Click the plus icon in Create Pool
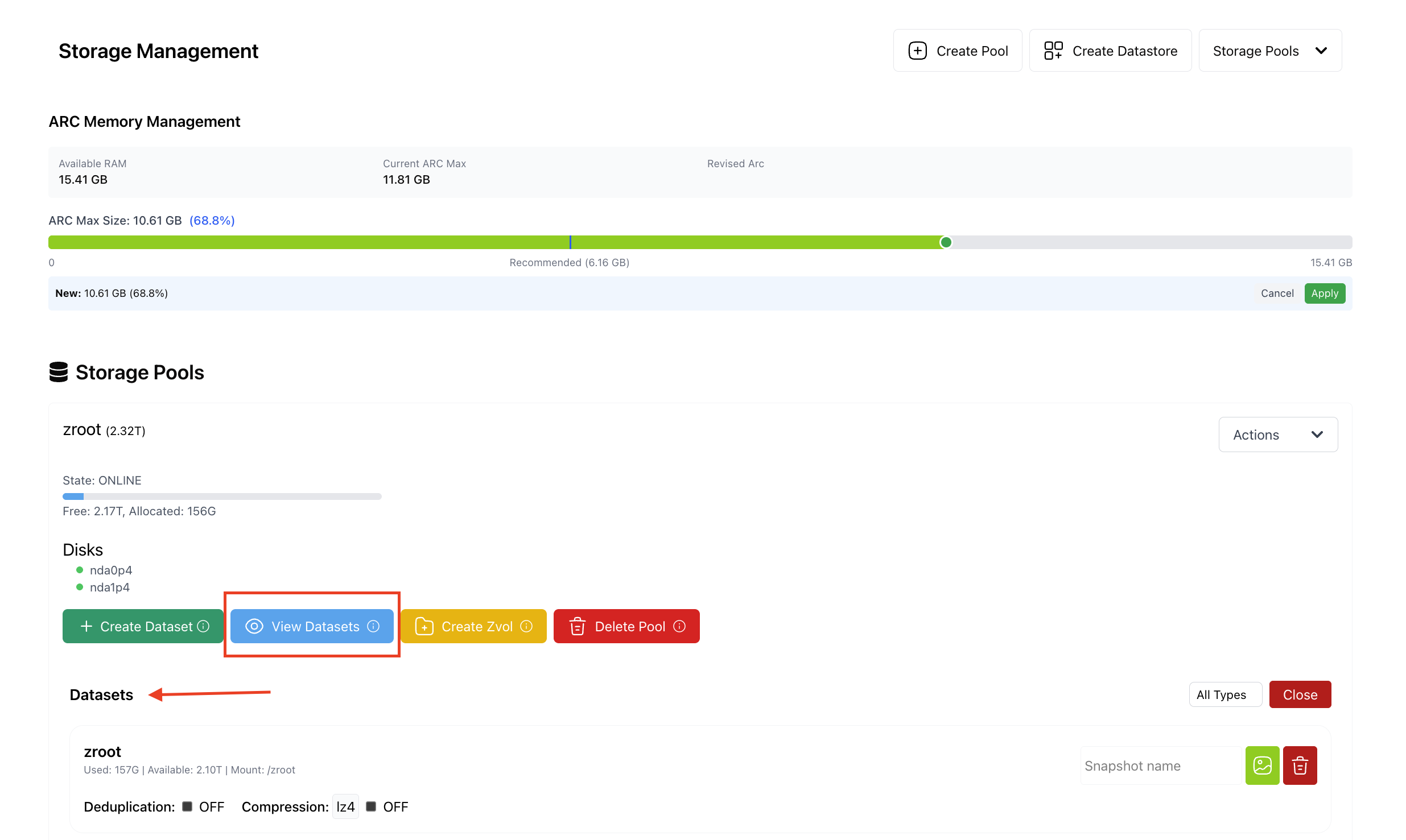Viewport: 1406px width, 840px height. (x=917, y=51)
